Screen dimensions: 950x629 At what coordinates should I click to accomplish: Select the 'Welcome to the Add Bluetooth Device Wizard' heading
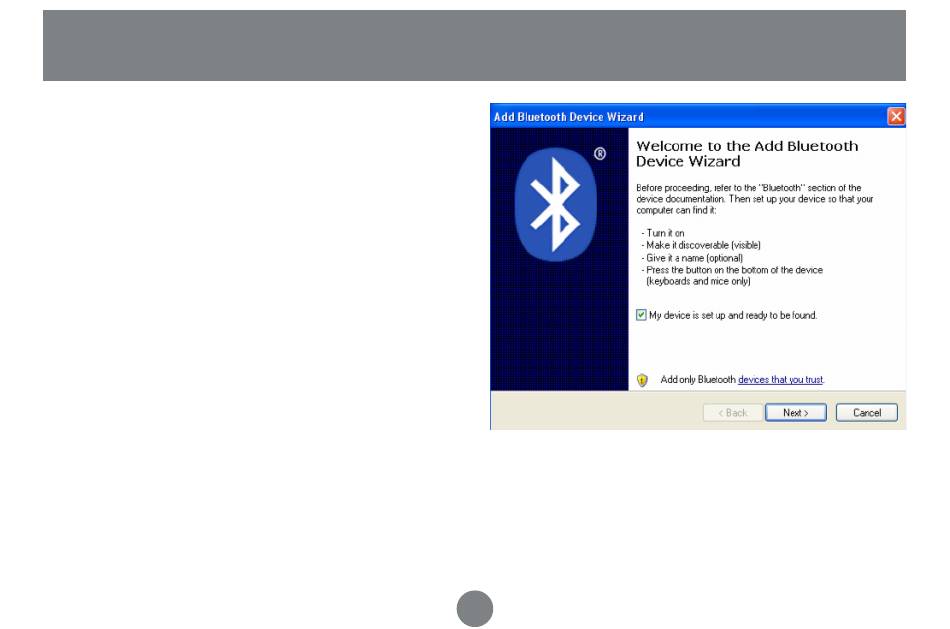pos(747,153)
